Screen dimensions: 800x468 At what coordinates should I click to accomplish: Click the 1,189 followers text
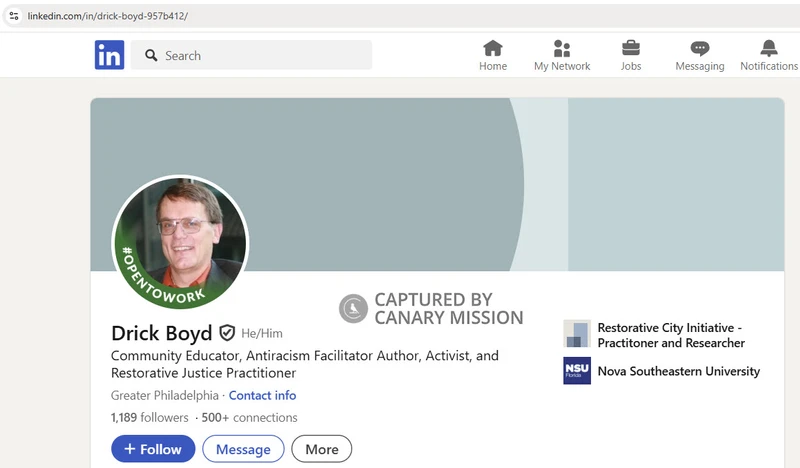[x=149, y=417]
